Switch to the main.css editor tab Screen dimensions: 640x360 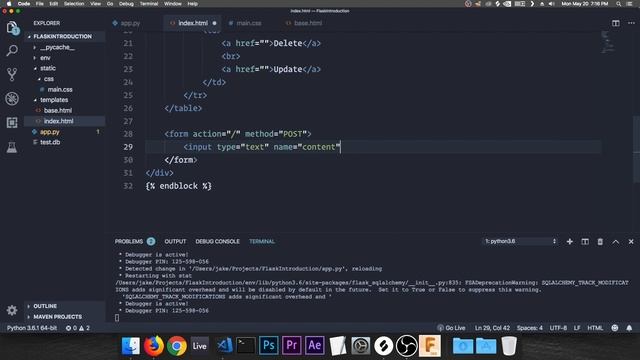click(x=249, y=23)
